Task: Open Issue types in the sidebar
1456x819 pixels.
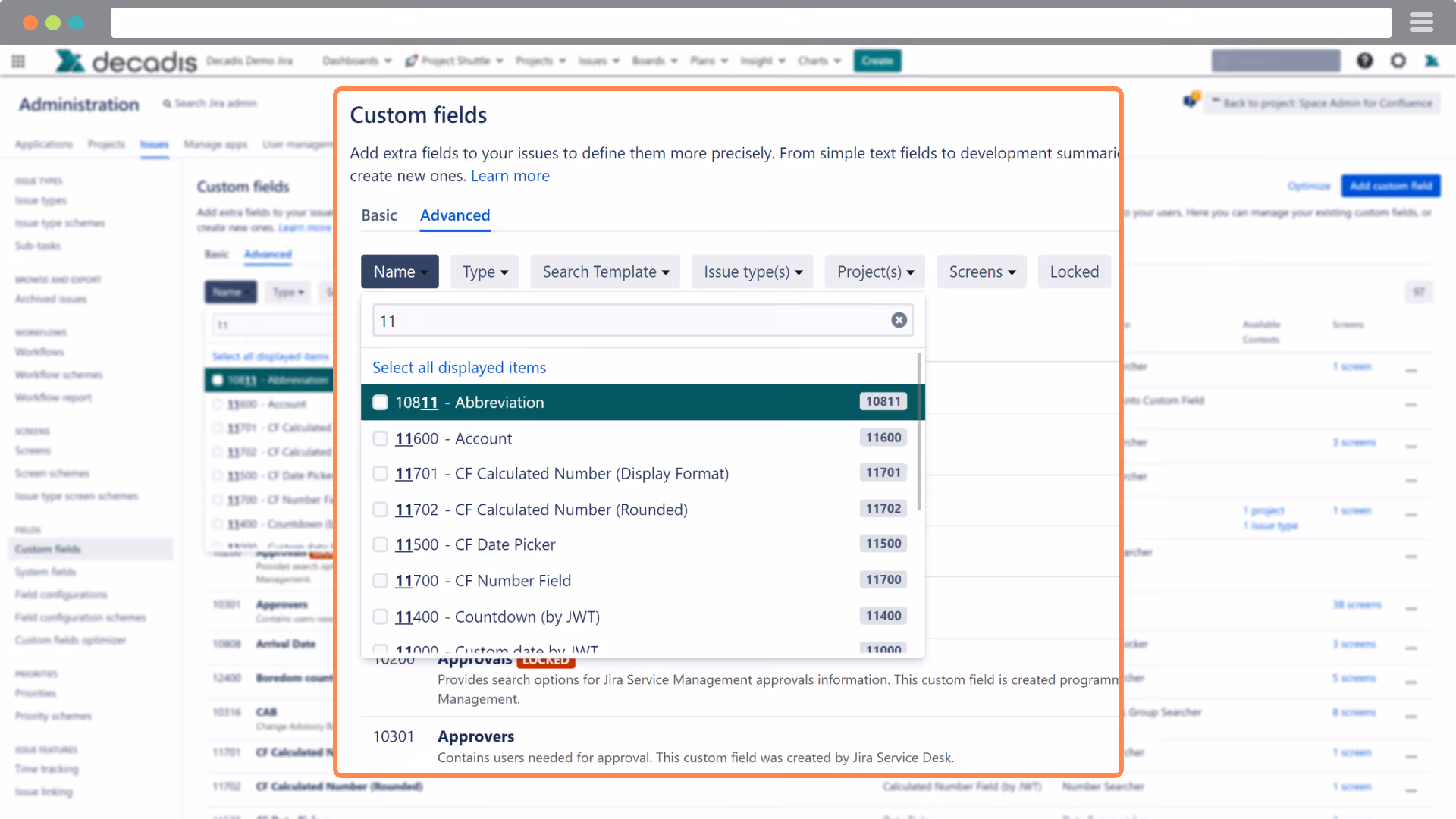Action: click(x=41, y=200)
